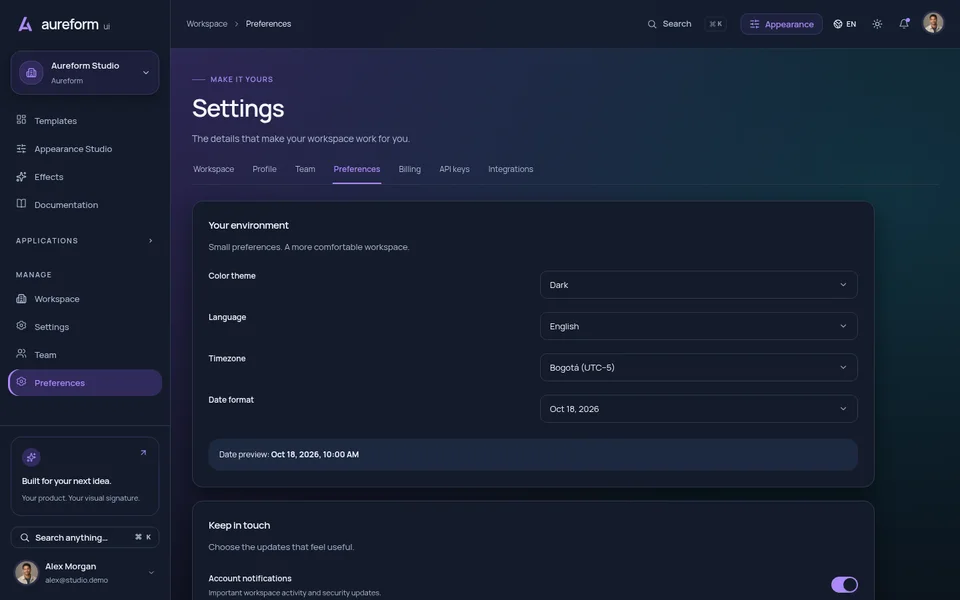Click the EN language globe icon

tap(838, 24)
